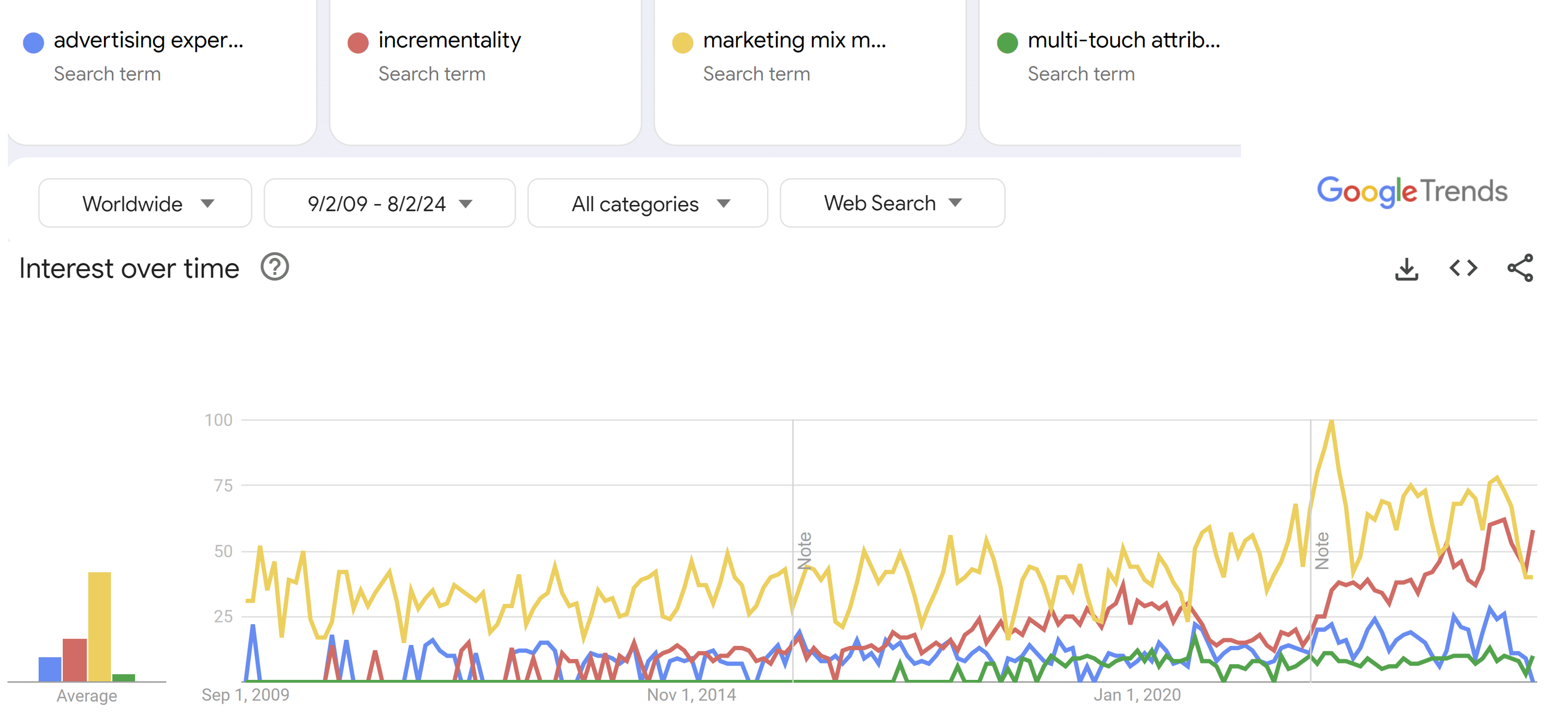Expand the All categories dropdown
1568x714 pixels.
[x=647, y=203]
